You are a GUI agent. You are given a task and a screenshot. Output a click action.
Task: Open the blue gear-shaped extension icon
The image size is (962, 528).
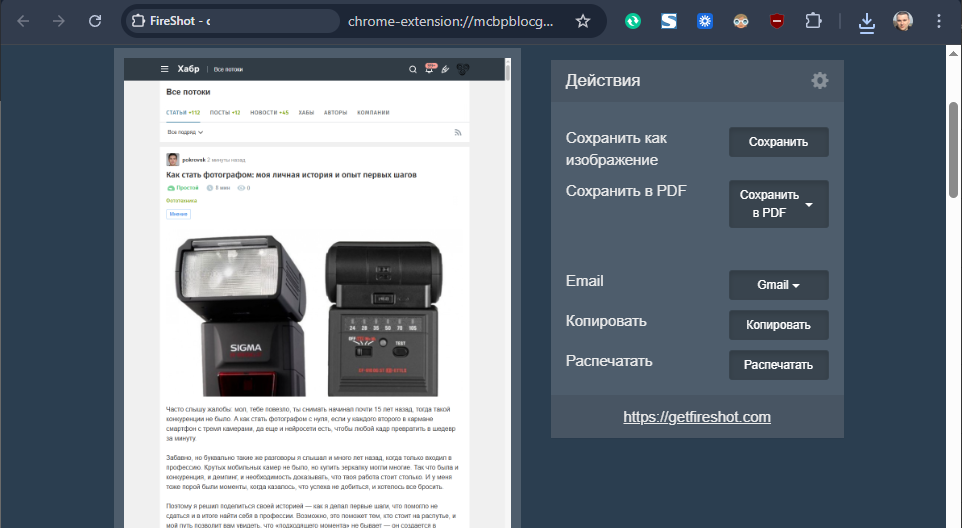tap(705, 21)
